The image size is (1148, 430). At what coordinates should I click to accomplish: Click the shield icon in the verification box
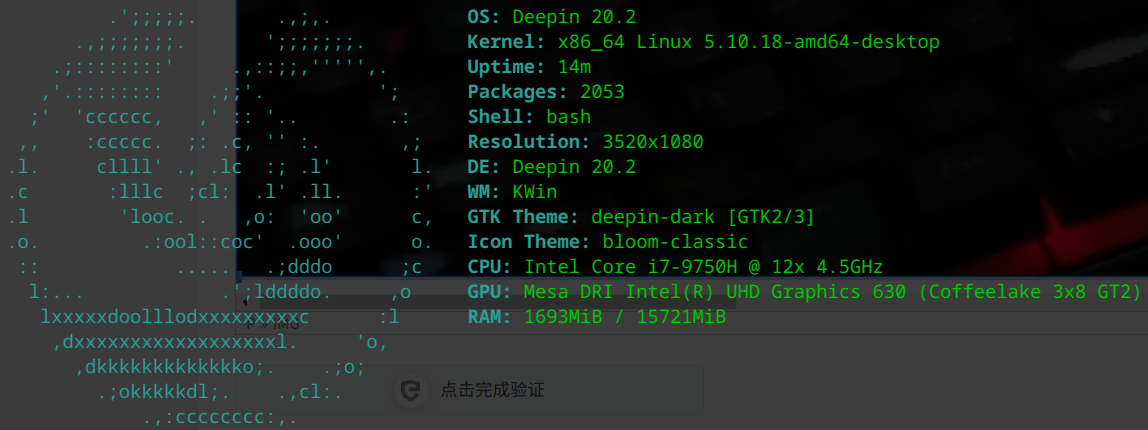410,391
